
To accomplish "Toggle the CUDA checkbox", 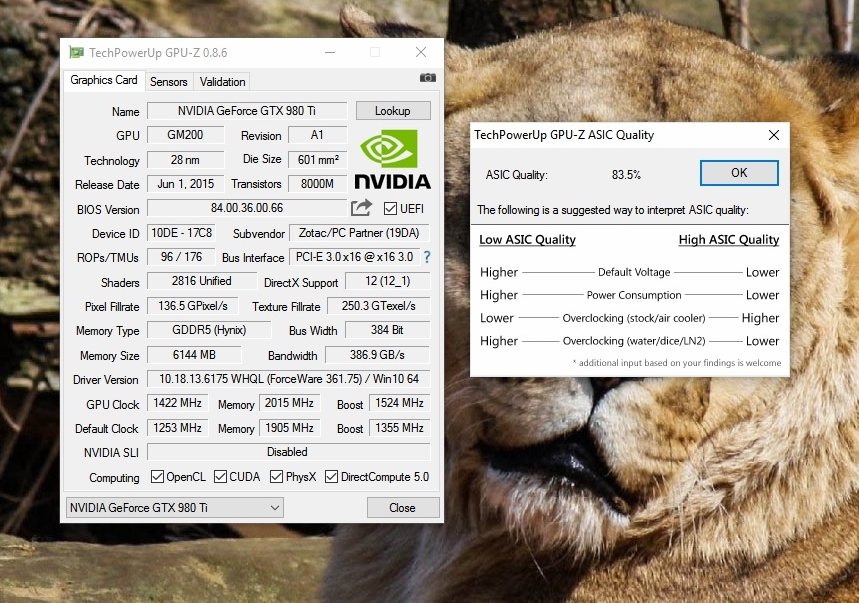I will click(220, 476).
